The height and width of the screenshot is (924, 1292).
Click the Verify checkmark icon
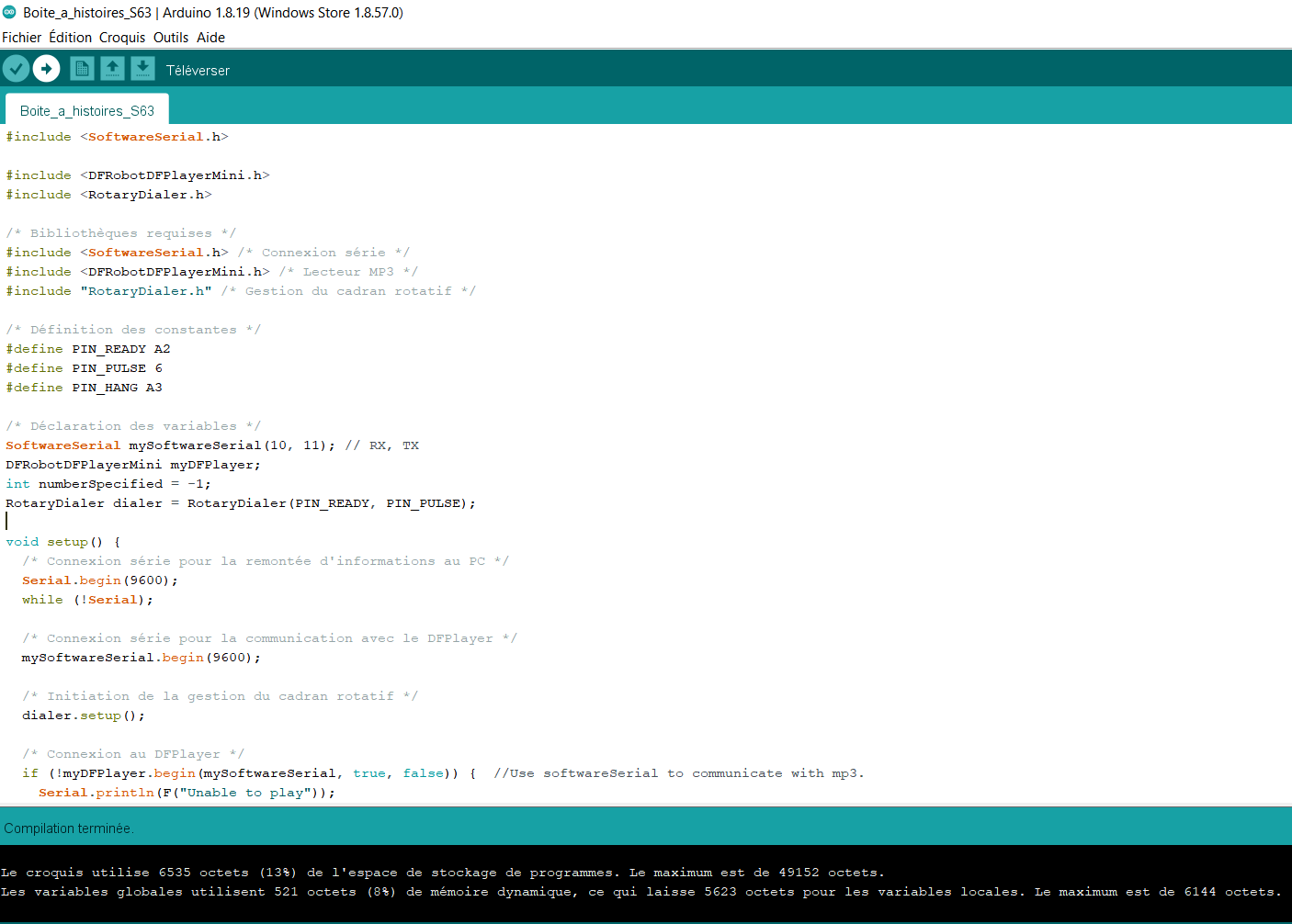16,69
